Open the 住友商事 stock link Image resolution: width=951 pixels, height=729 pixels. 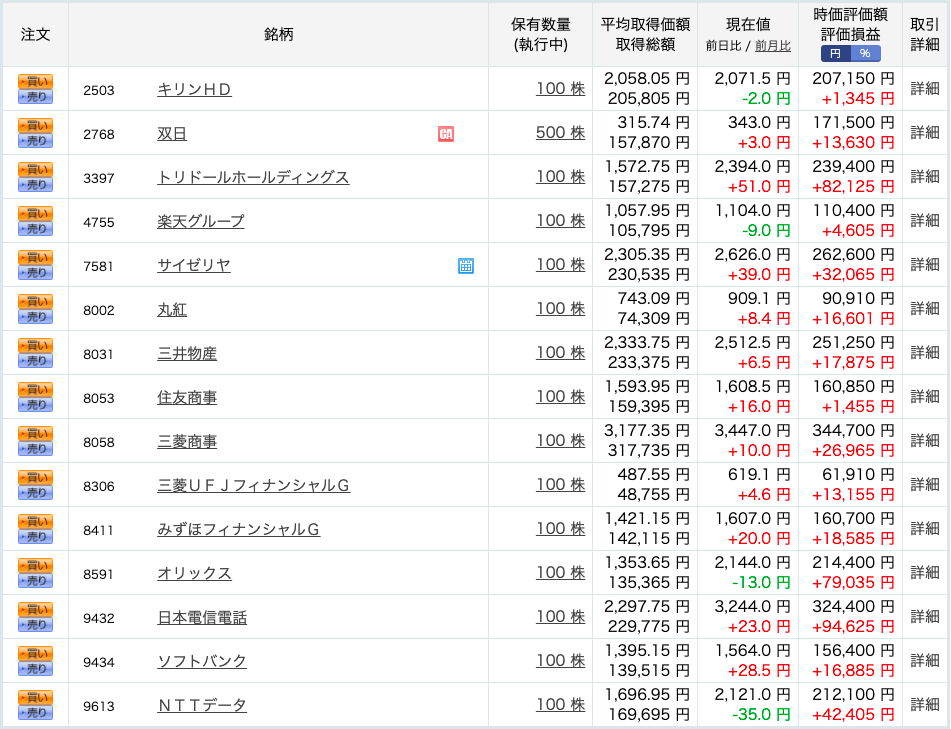coord(187,398)
